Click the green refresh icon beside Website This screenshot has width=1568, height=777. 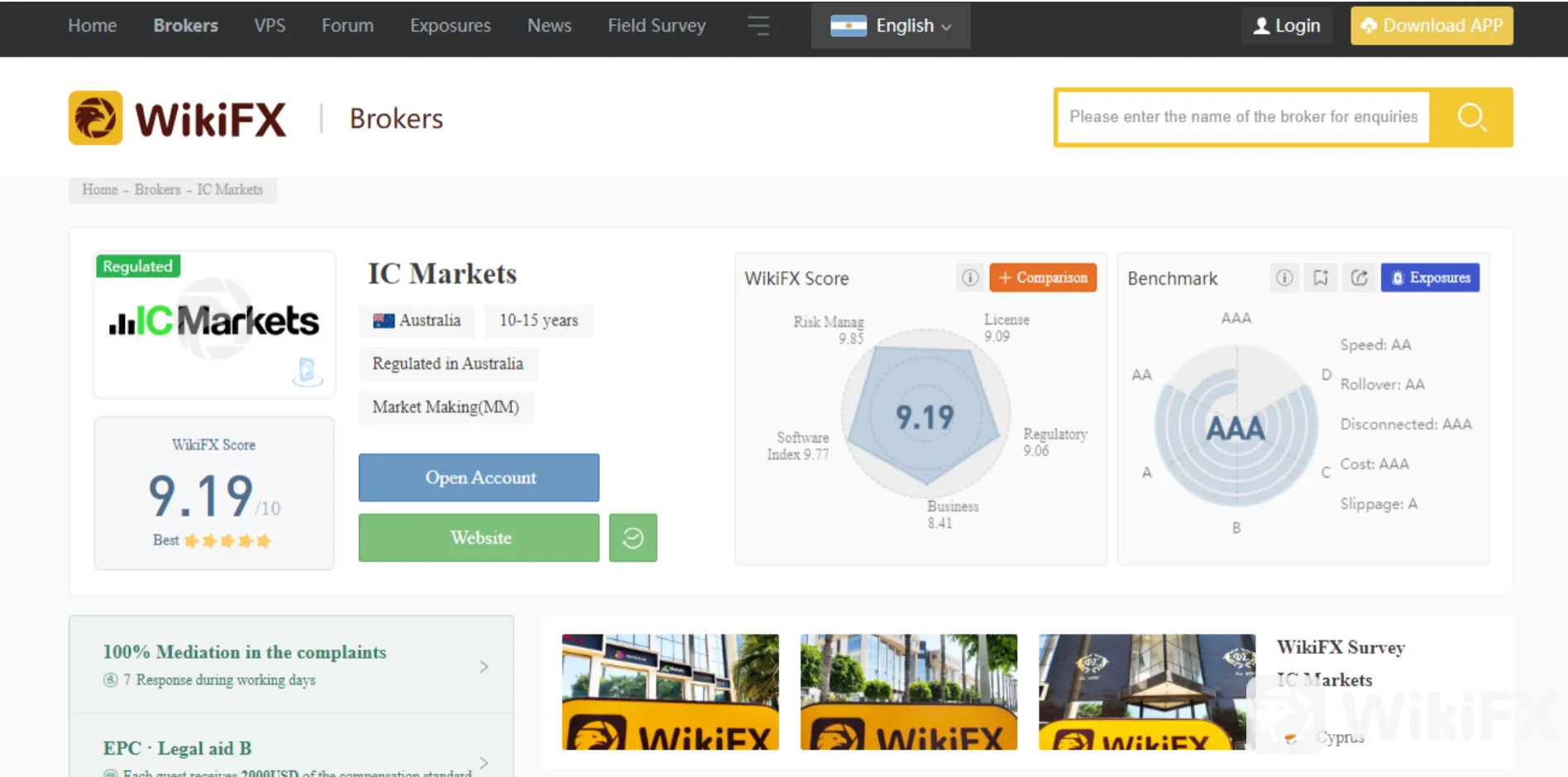click(x=633, y=538)
